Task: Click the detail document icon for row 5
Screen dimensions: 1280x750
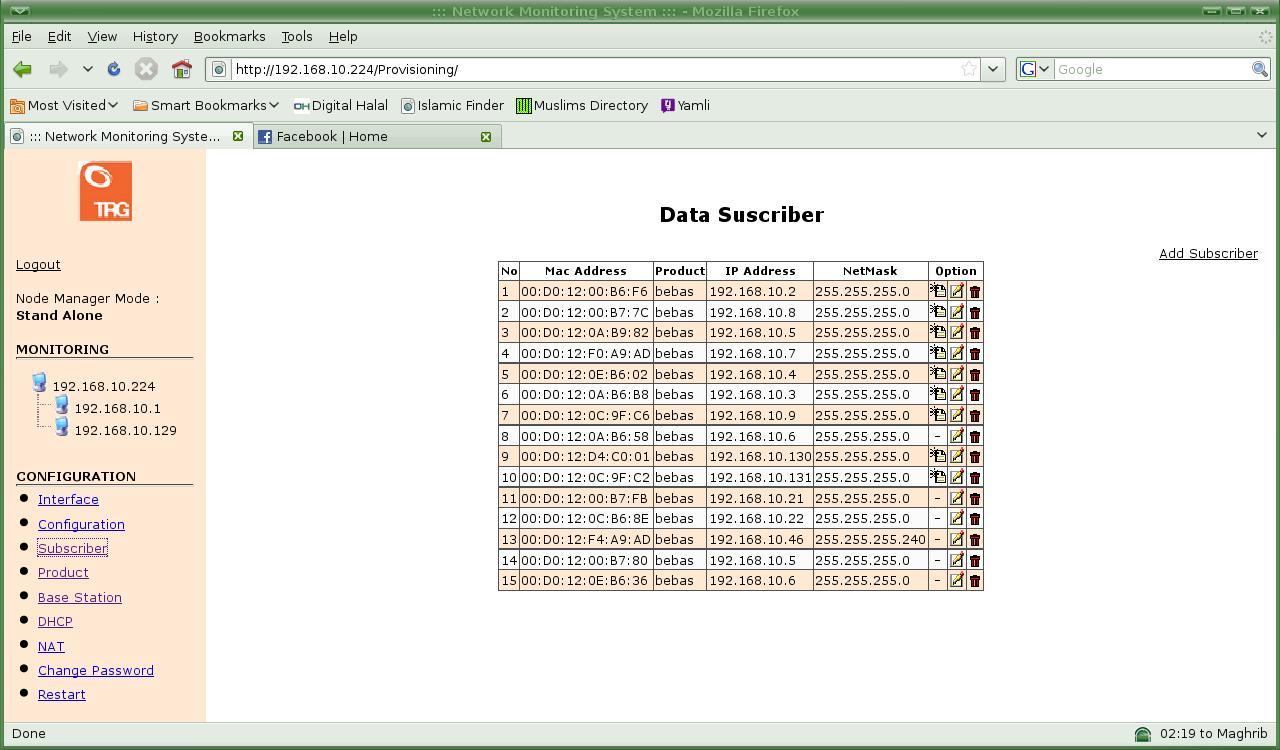Action: (x=938, y=374)
